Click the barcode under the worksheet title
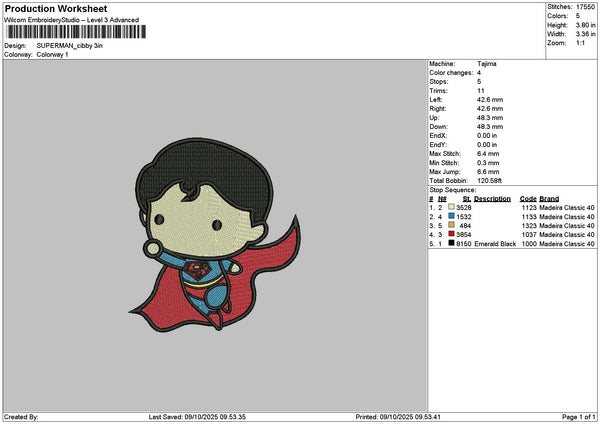This screenshot has width=600, height=424. (x=76, y=32)
